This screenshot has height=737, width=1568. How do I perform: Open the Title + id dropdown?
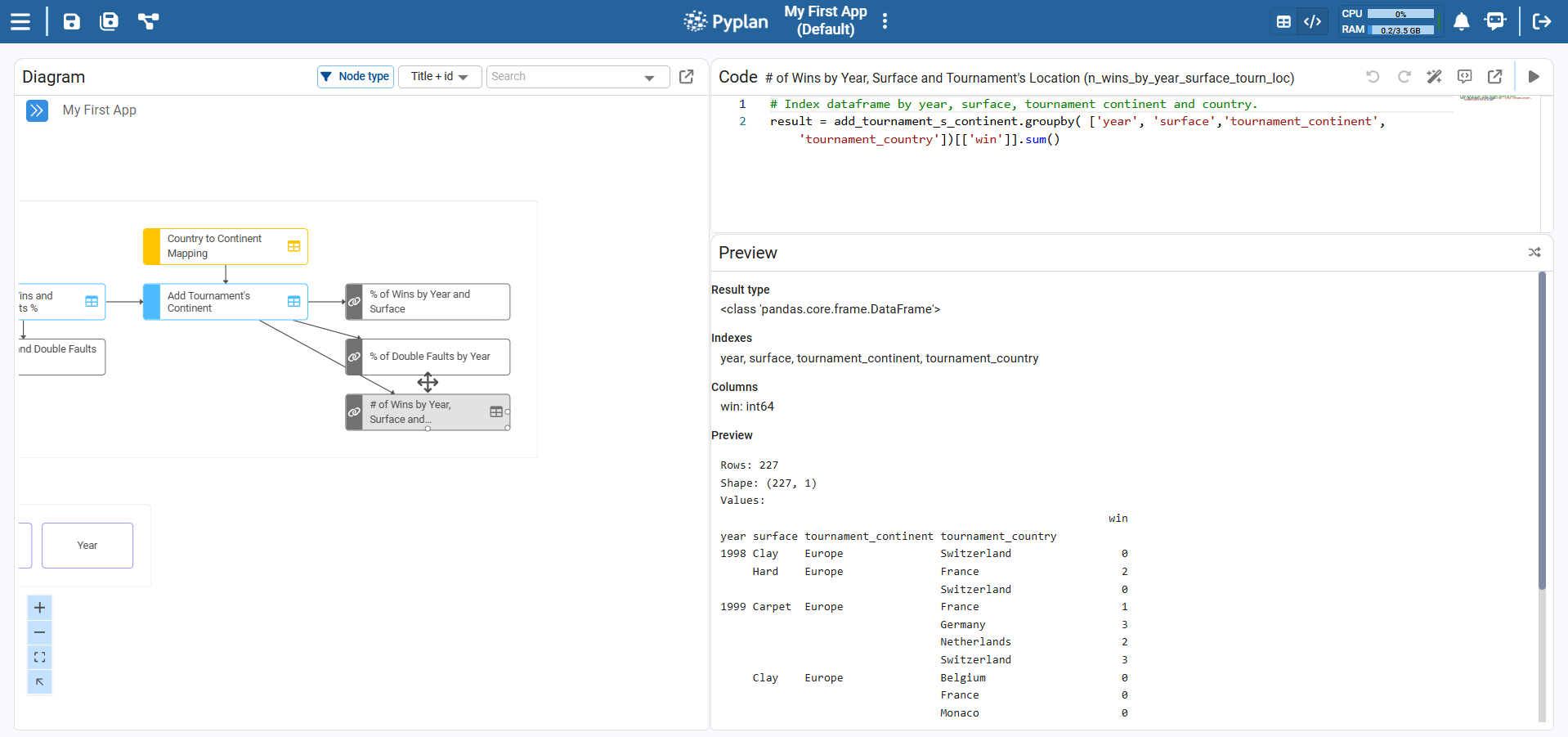point(440,77)
